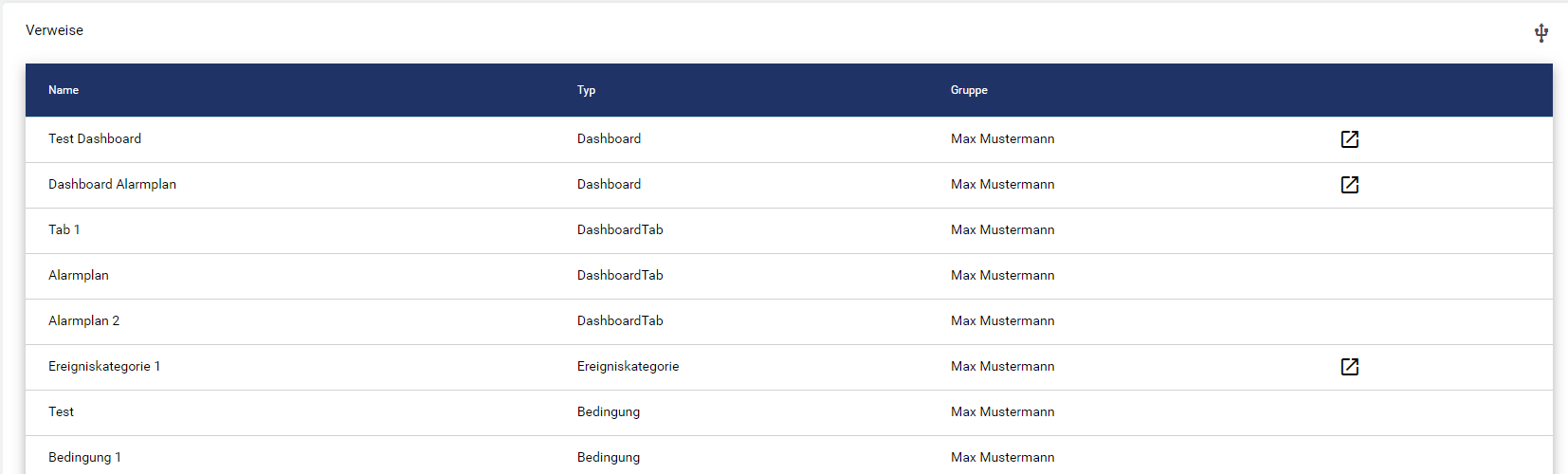Open Test Dashboard via its external-link icon
The width and height of the screenshot is (1568, 474).
(1349, 139)
